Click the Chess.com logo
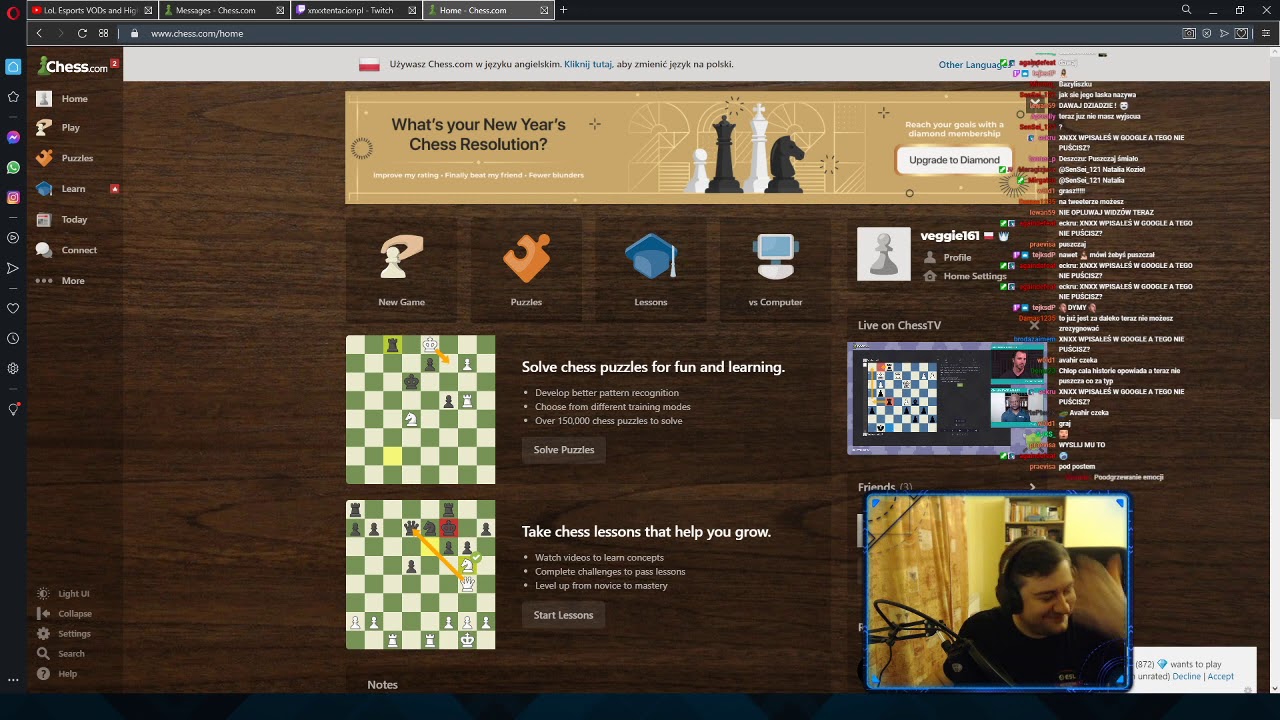Image resolution: width=1280 pixels, height=720 pixels. click(73, 67)
